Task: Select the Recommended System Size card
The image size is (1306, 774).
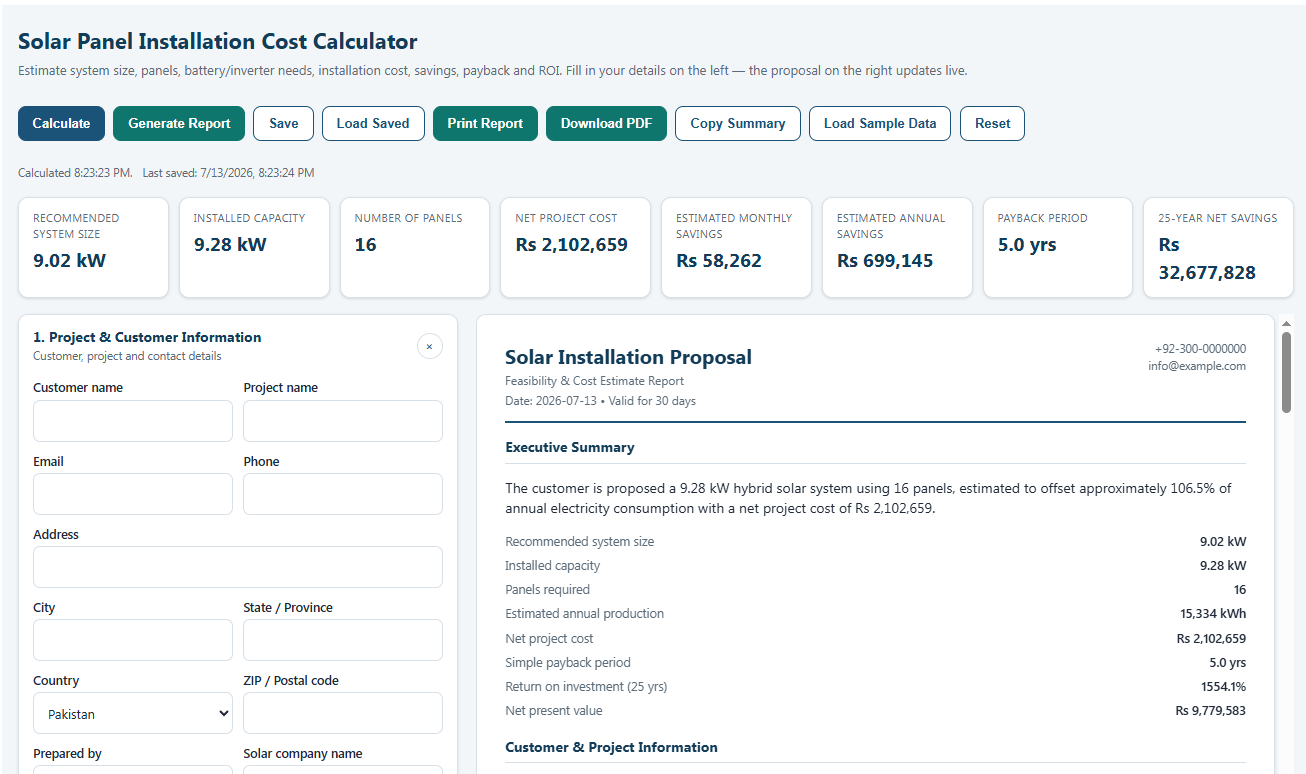Action: point(94,248)
